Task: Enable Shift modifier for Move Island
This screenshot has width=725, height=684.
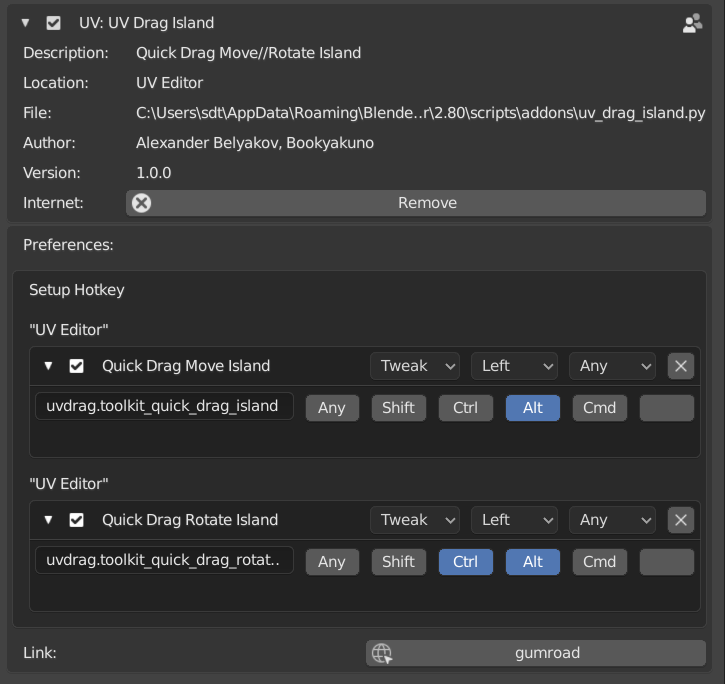Action: pos(398,408)
